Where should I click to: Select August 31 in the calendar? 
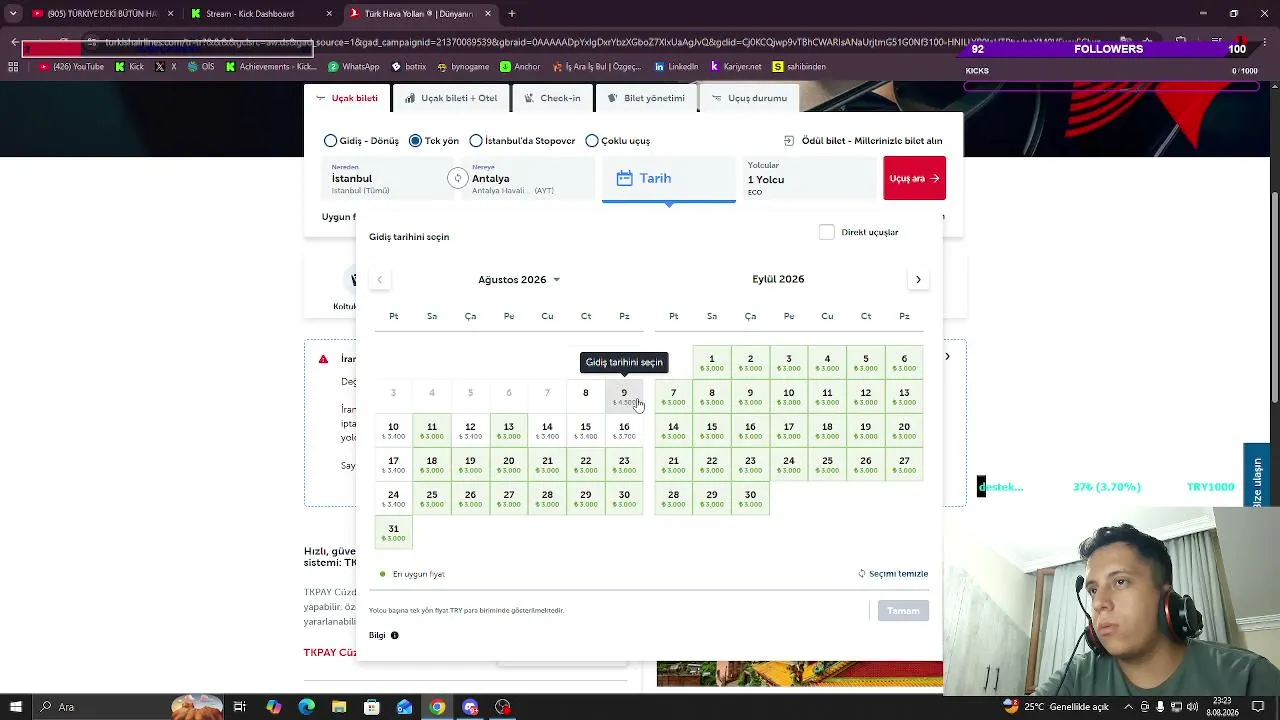click(394, 532)
